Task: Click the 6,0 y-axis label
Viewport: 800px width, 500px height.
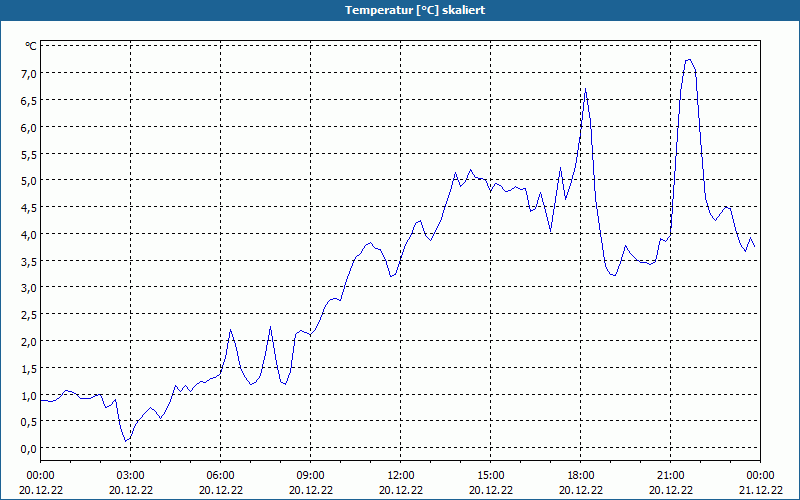Action: [29, 127]
